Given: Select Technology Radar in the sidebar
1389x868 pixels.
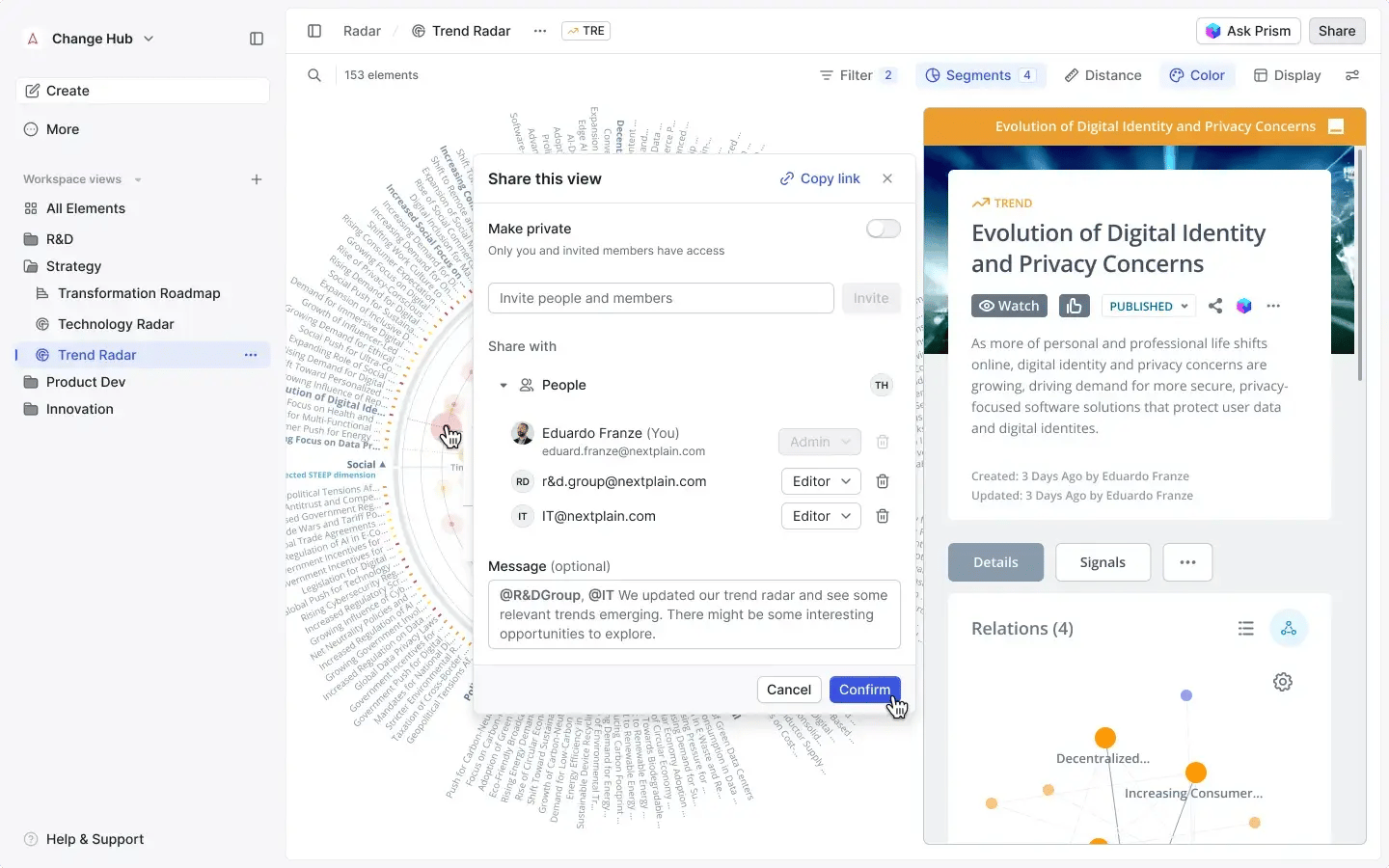Looking at the screenshot, I should tap(115, 324).
